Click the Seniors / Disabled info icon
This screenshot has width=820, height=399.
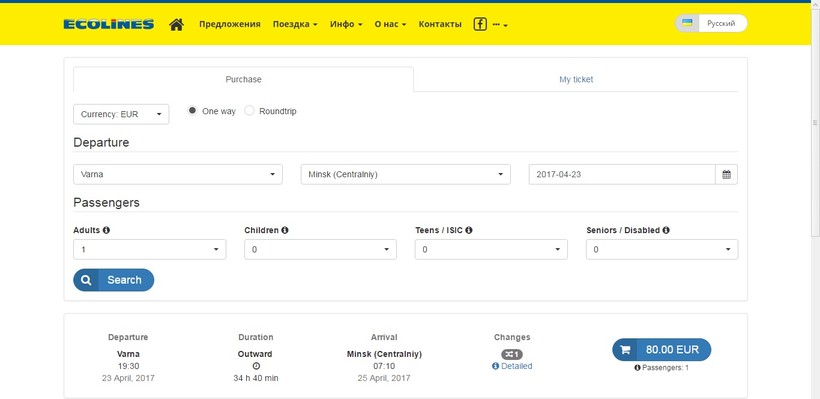click(x=666, y=230)
